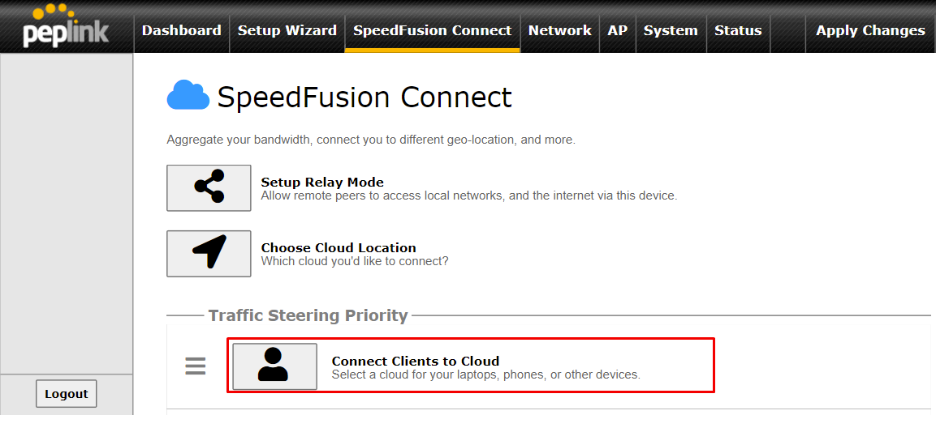Click the Traffic Steering Priority section header

point(308,315)
